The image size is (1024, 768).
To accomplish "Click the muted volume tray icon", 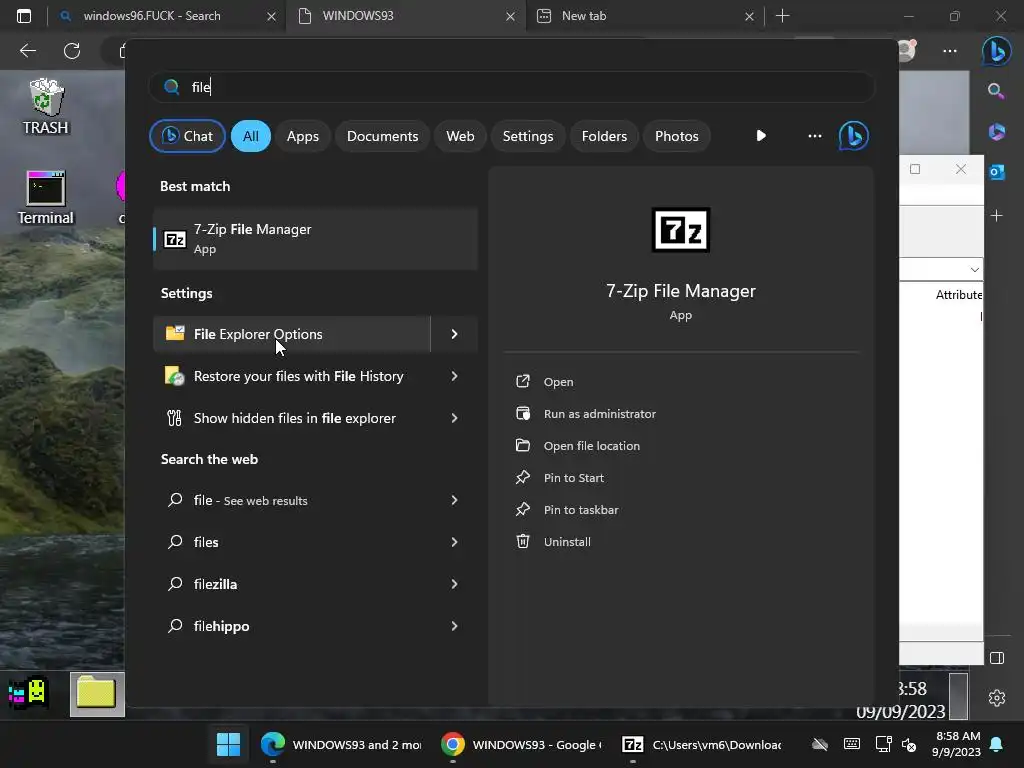I will (908, 744).
